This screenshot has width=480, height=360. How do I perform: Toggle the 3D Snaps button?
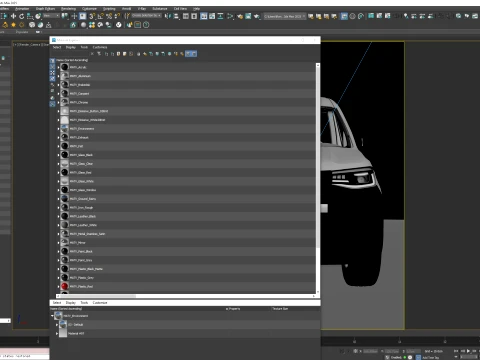click(92, 16)
